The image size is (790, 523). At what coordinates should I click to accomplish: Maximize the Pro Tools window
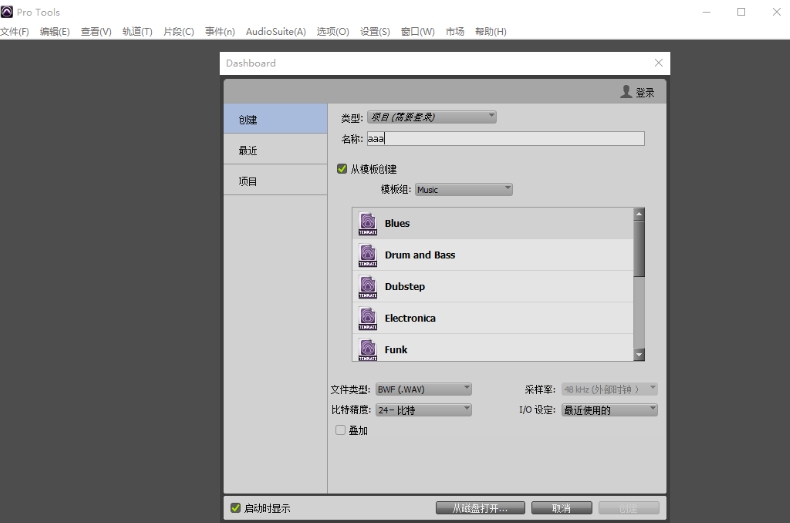point(741,12)
